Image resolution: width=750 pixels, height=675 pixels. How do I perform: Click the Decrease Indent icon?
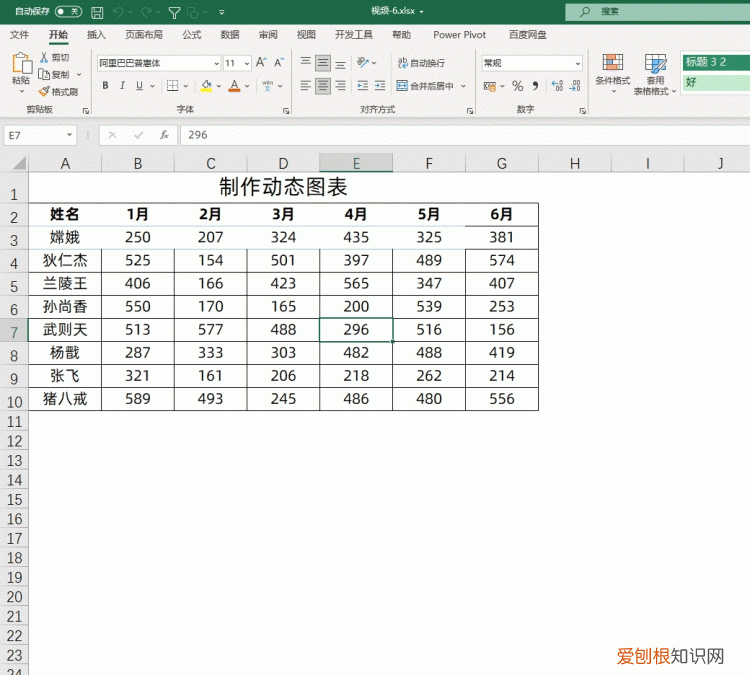click(363, 86)
